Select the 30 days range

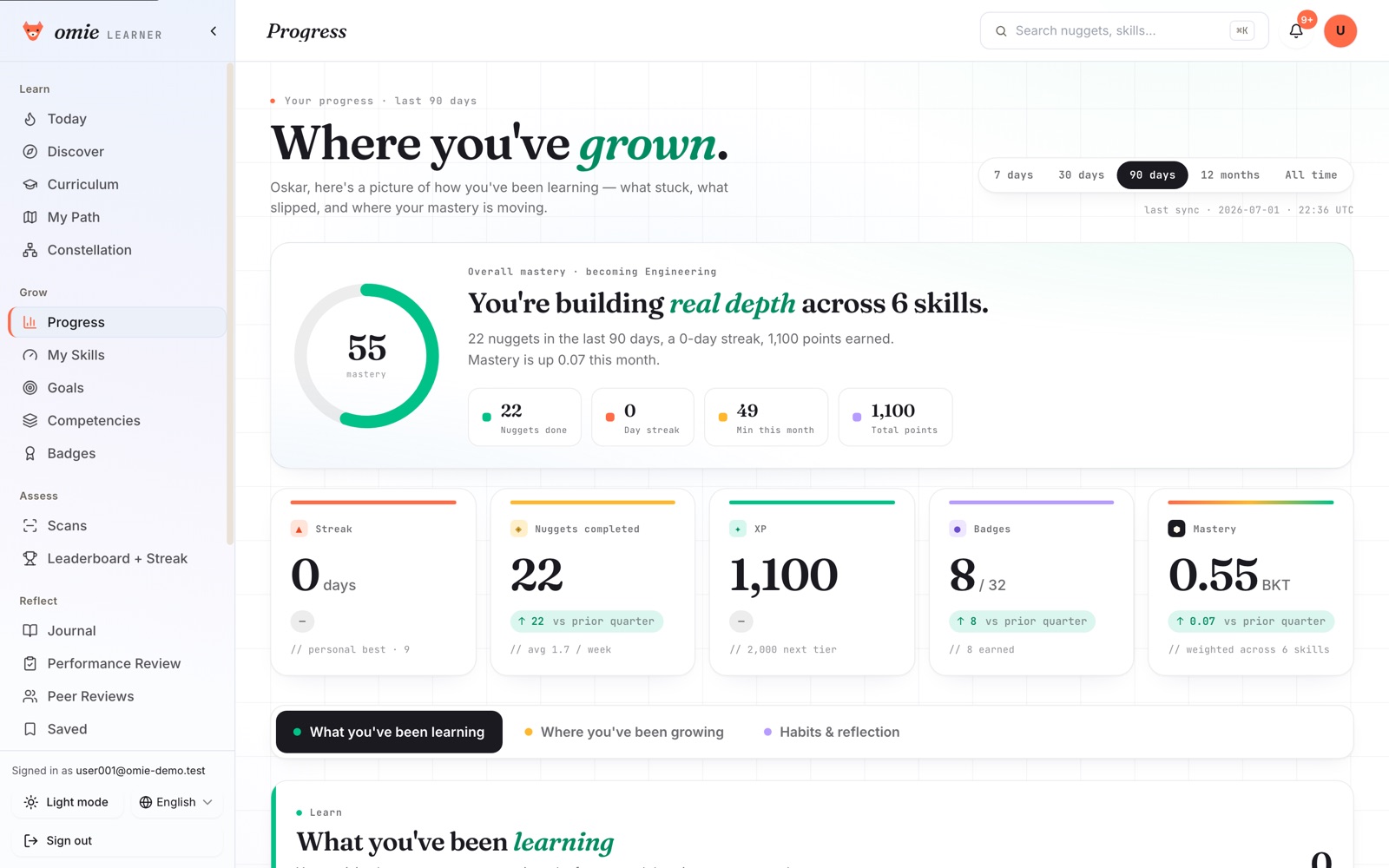[x=1081, y=174]
